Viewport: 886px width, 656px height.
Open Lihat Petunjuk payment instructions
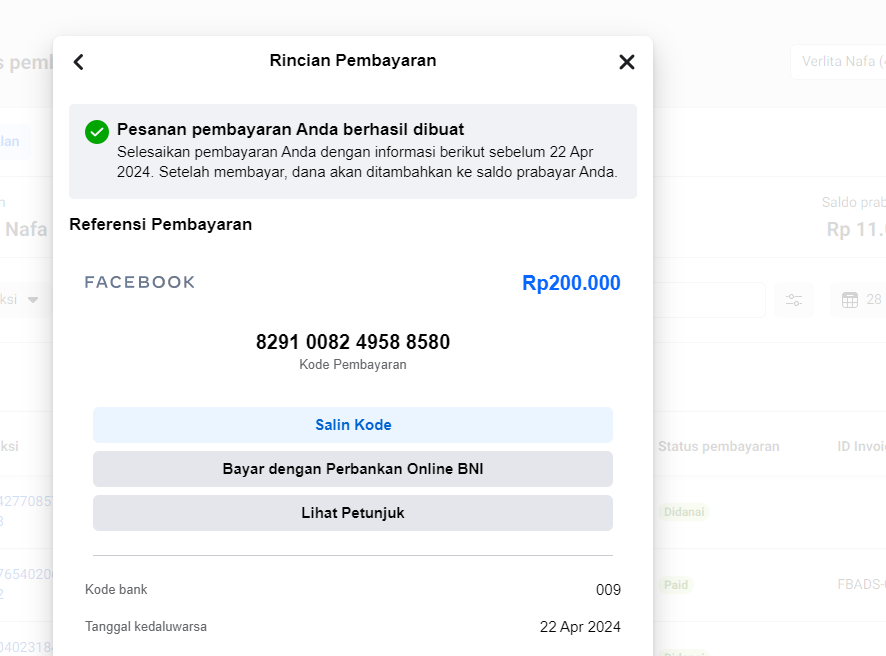[x=353, y=513]
